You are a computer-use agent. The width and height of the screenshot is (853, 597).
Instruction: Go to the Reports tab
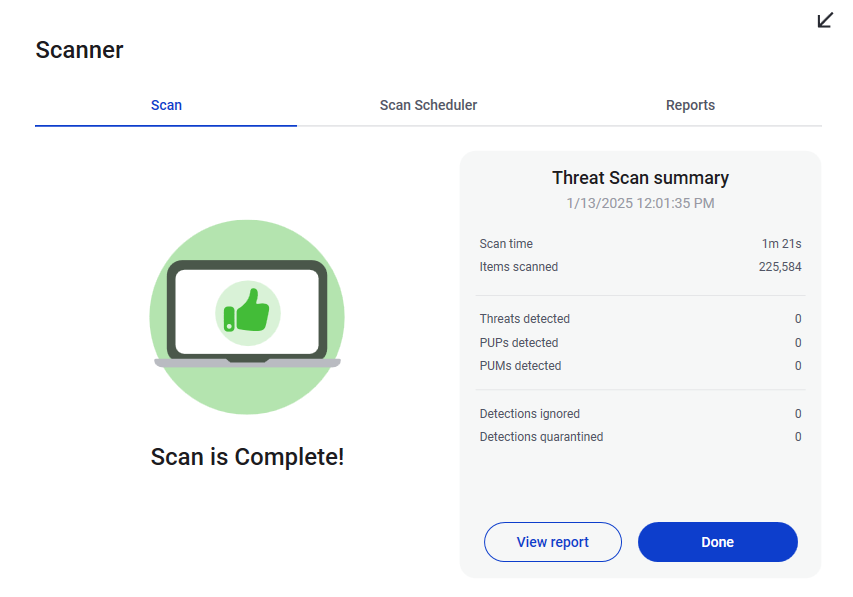point(690,105)
